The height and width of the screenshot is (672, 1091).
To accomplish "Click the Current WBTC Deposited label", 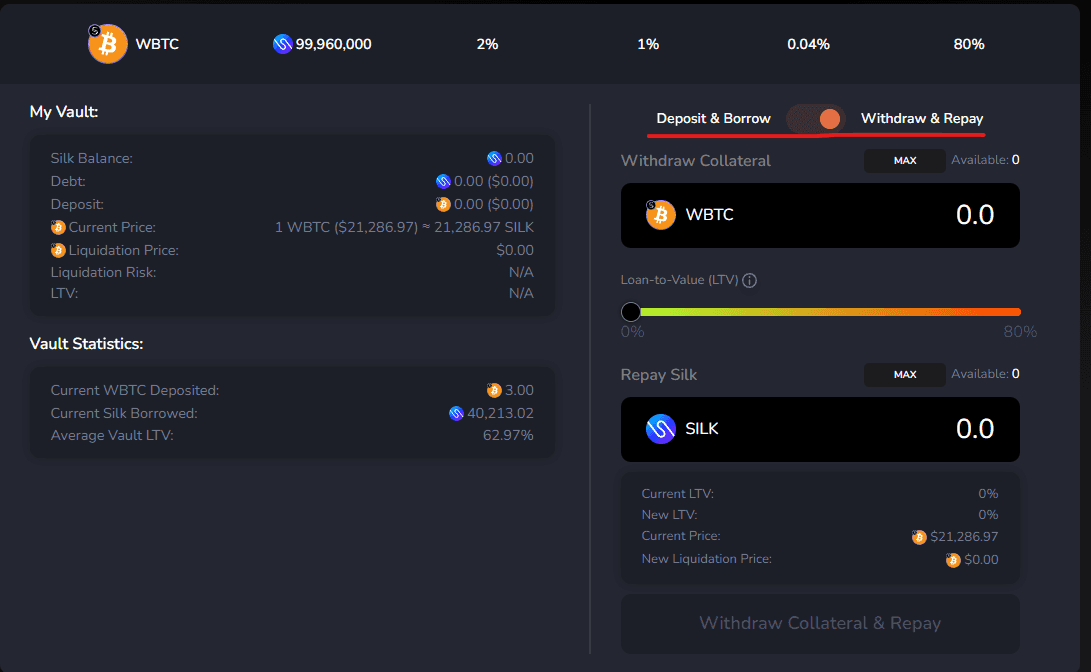I will 135,390.
